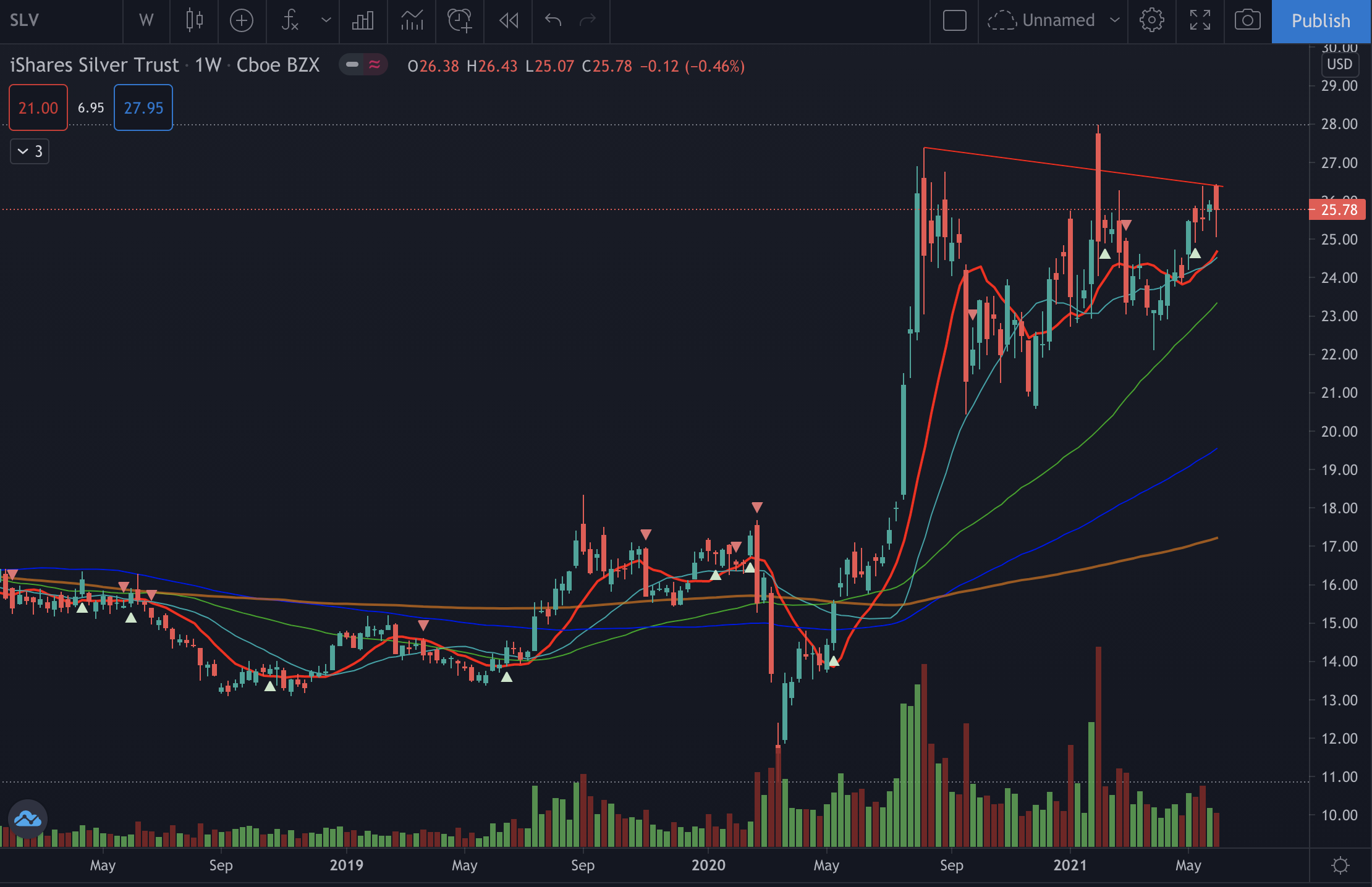The image size is (1372, 887).
Task: Click the 2021 label on the time axis
Action: pos(1070,865)
